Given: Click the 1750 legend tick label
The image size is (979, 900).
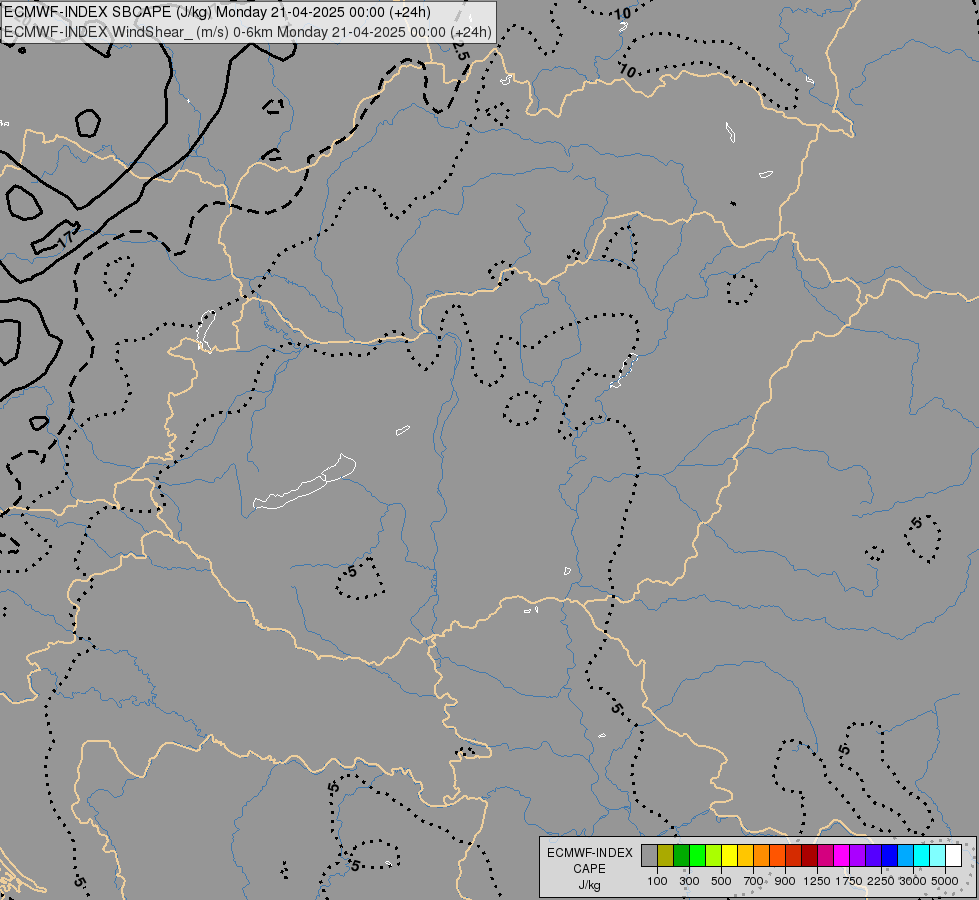Looking at the screenshot, I should click(849, 881).
